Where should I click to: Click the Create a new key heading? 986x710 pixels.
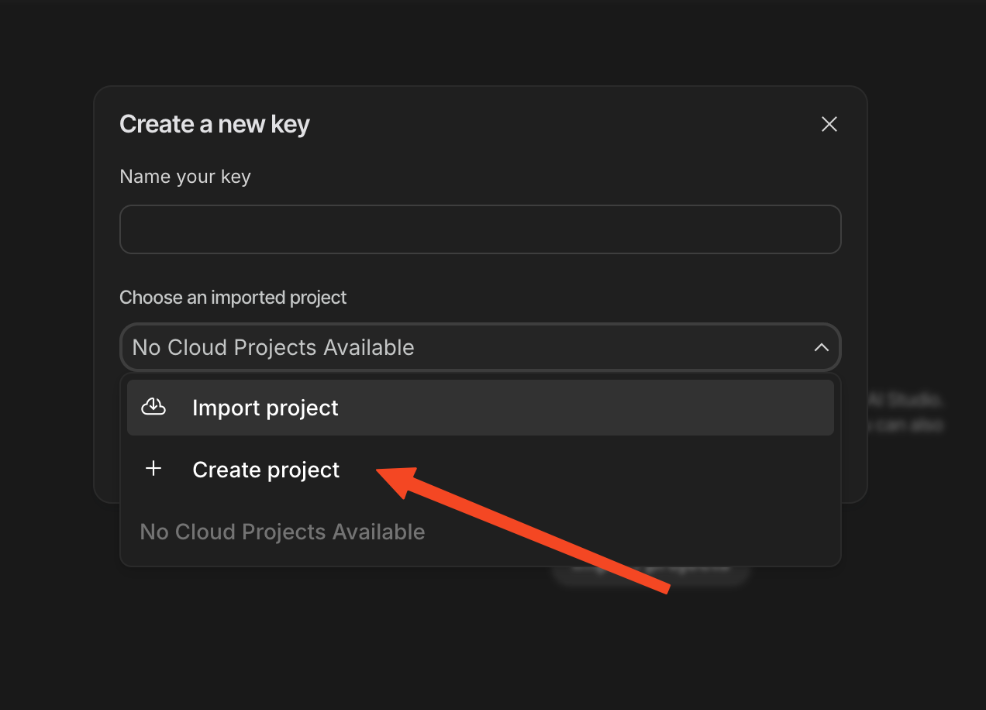[x=214, y=124]
